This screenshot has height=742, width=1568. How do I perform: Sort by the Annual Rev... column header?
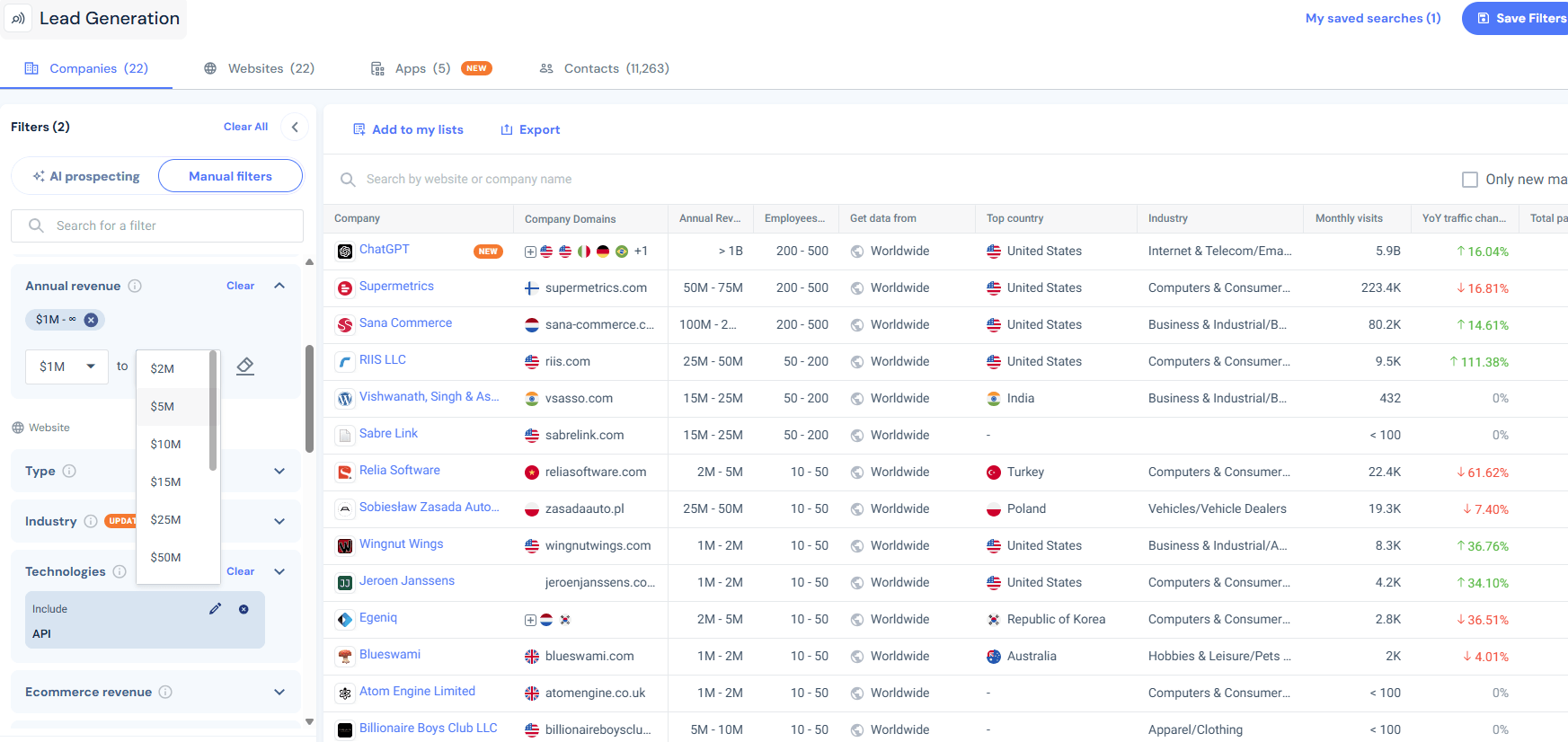[x=710, y=218]
